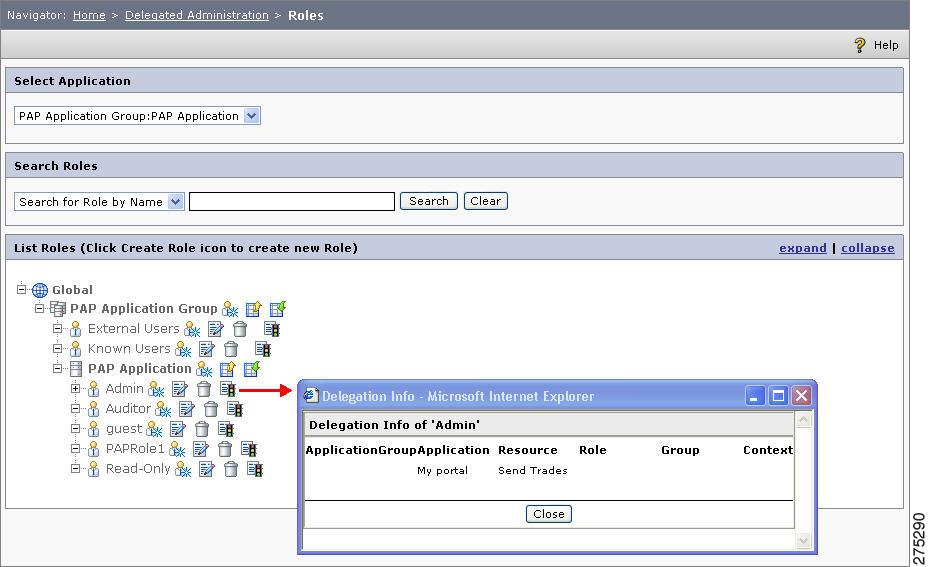
Task: Select the Global tree item
Action: pos(72,290)
